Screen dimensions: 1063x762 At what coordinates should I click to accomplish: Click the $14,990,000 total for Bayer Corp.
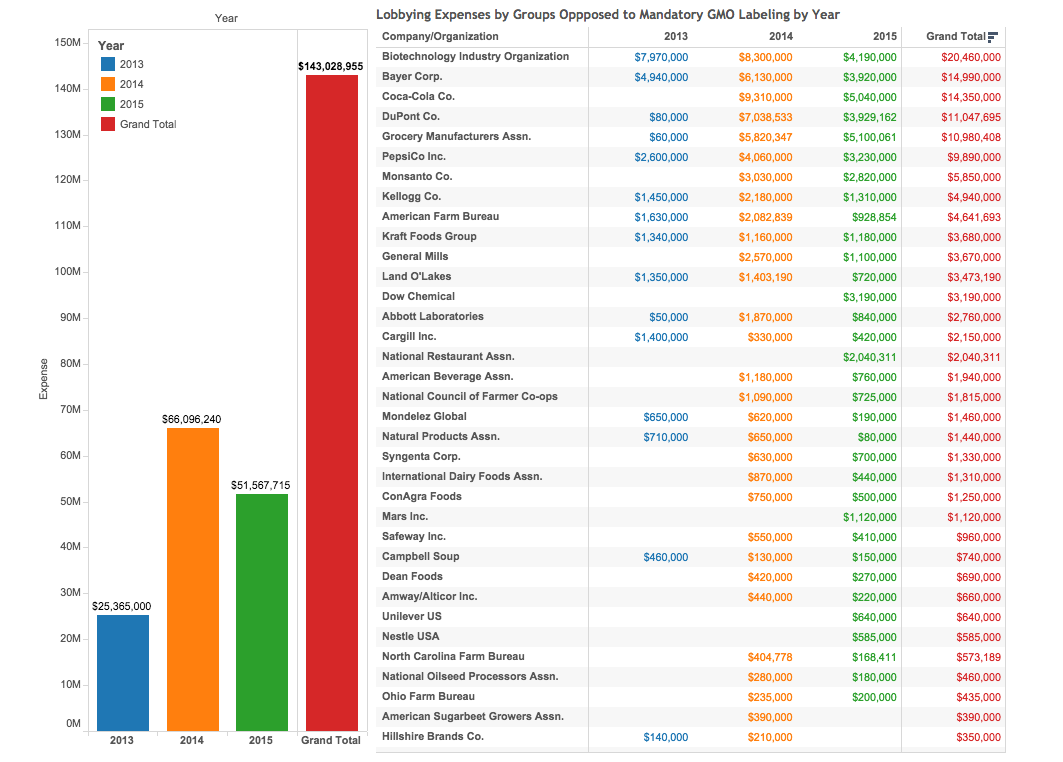pos(971,77)
